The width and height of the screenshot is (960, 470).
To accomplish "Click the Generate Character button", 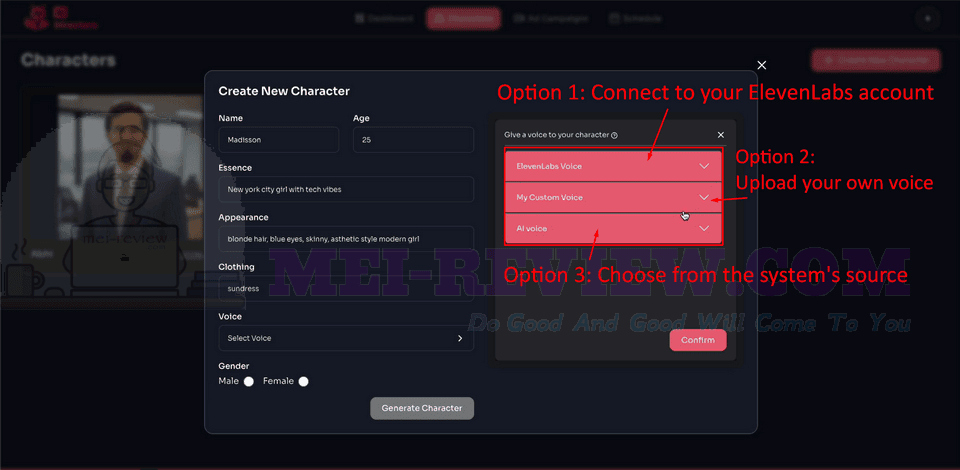I will click(422, 408).
